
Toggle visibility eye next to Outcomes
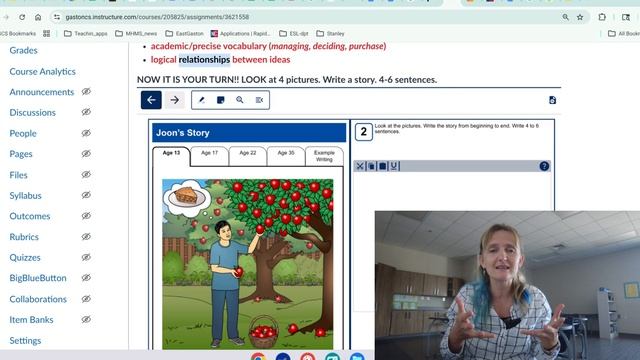click(x=86, y=216)
